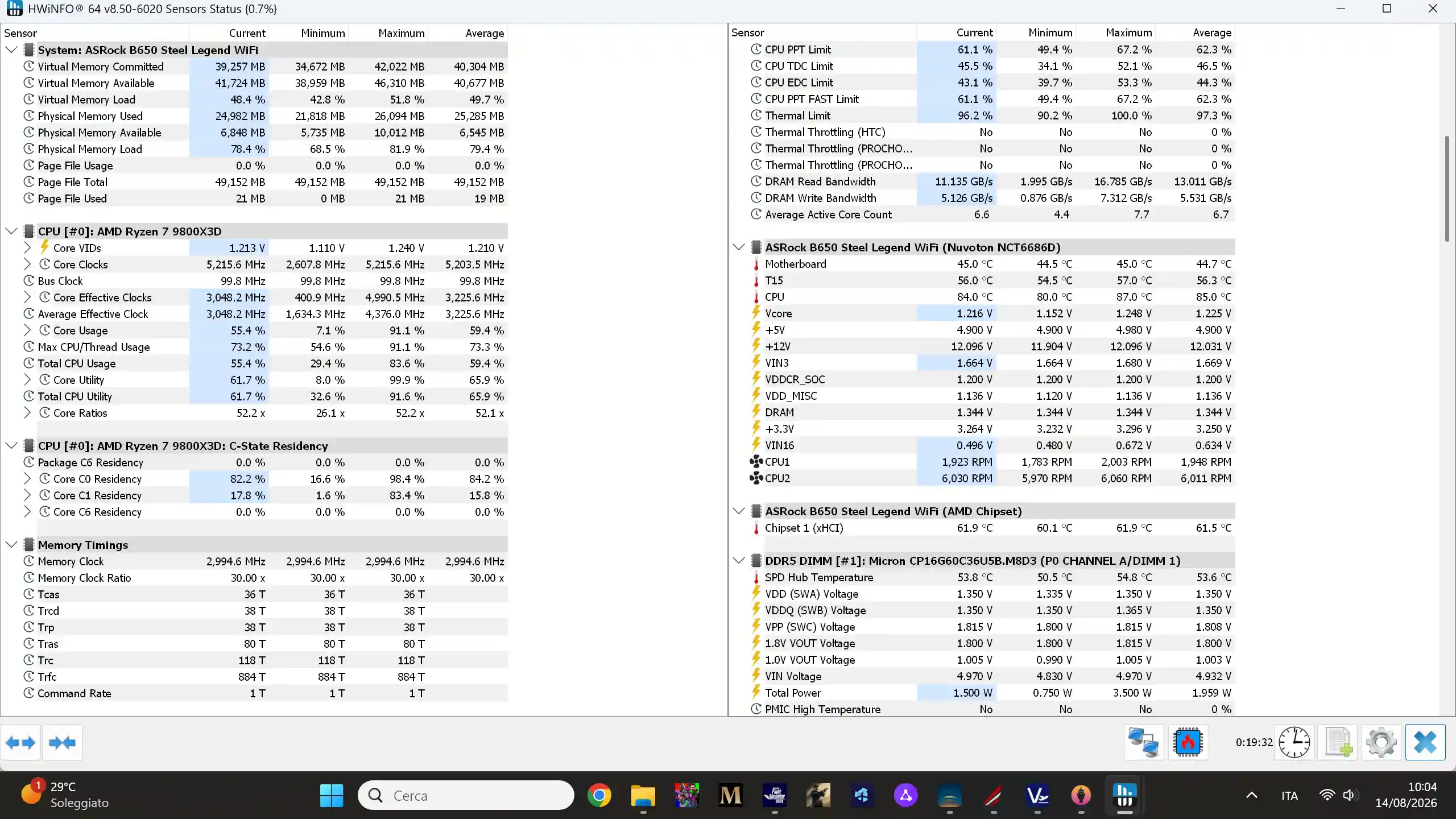This screenshot has width=1456, height=819.
Task: Expand the Core C0 Residency row
Action: [27, 479]
